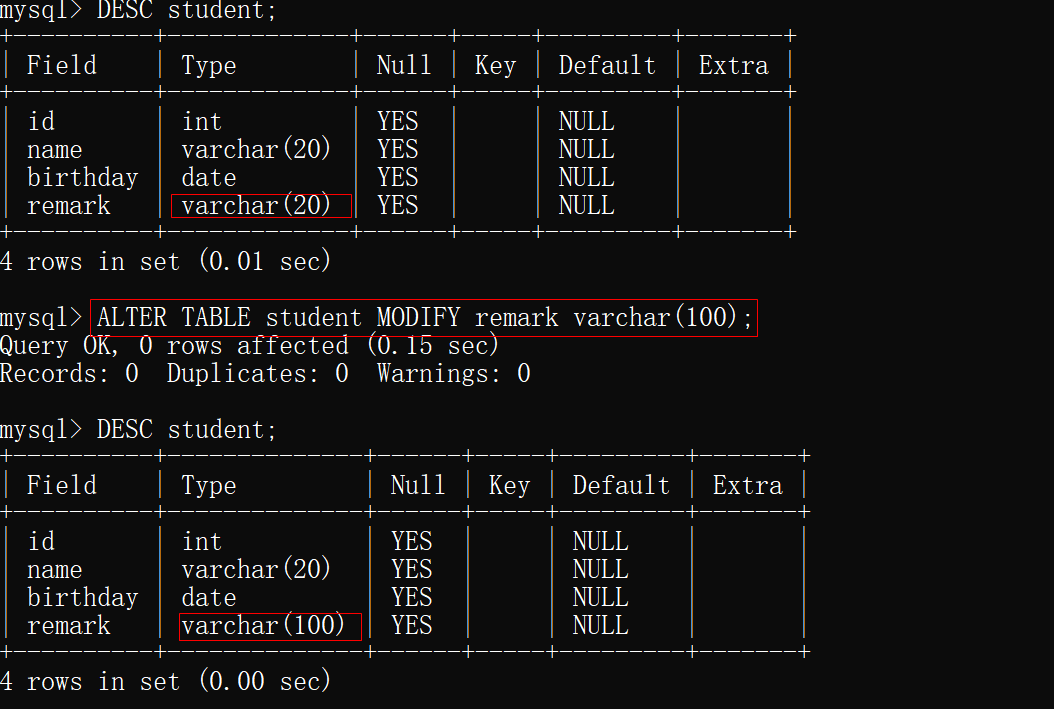Select the "Records: 0 Duplicates: 0" output line
The image size is (1054, 709).
pos(265,374)
